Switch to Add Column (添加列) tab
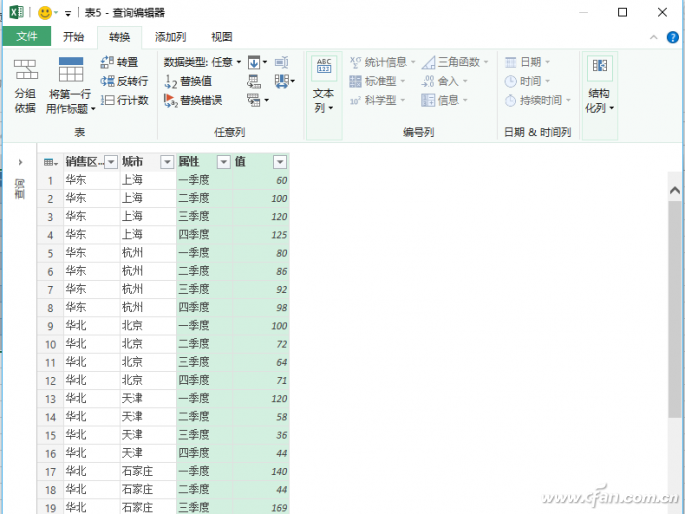 pyautogui.click(x=170, y=37)
